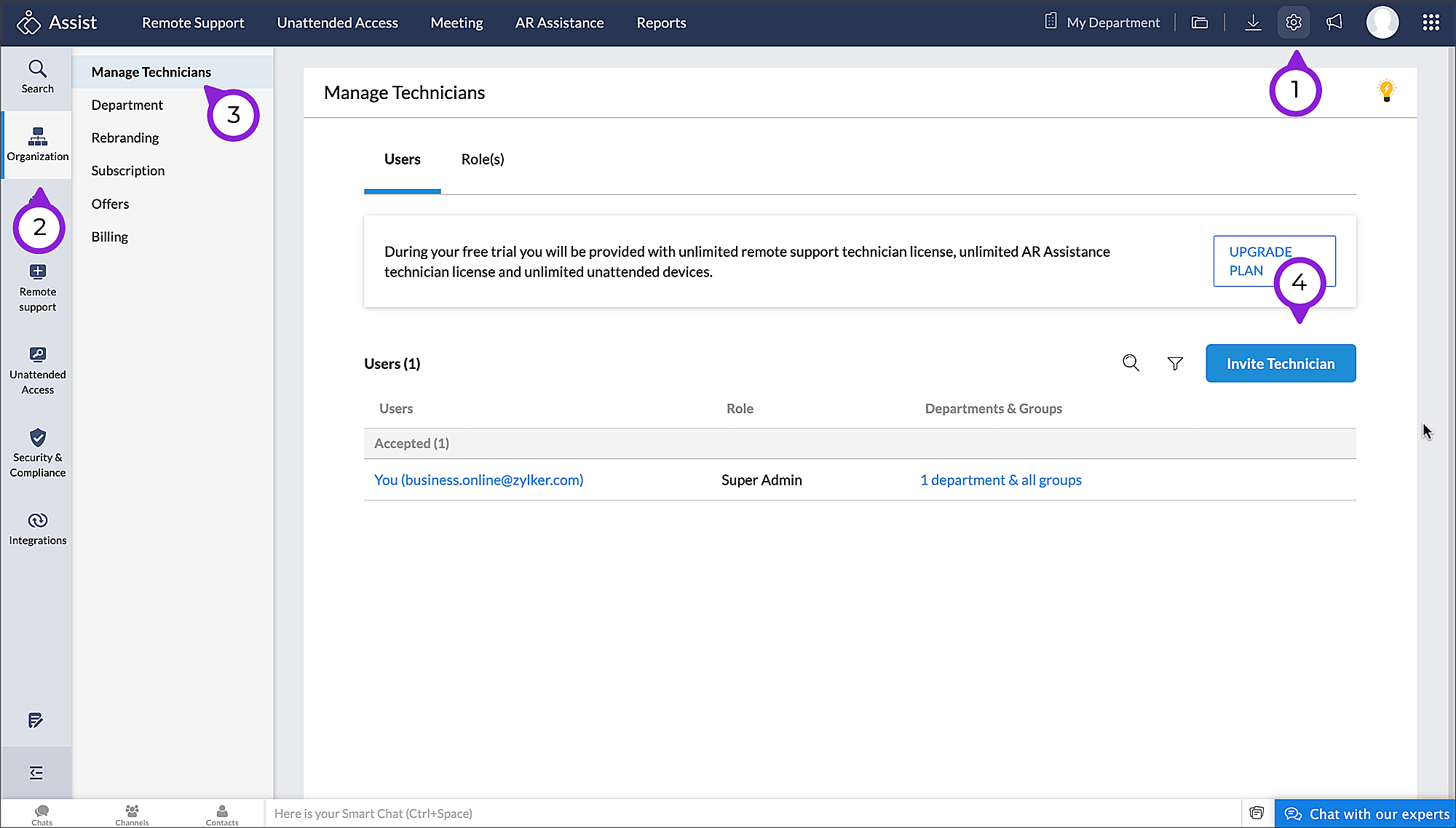
Task: Open announcements megaphone icon
Action: point(1334,23)
